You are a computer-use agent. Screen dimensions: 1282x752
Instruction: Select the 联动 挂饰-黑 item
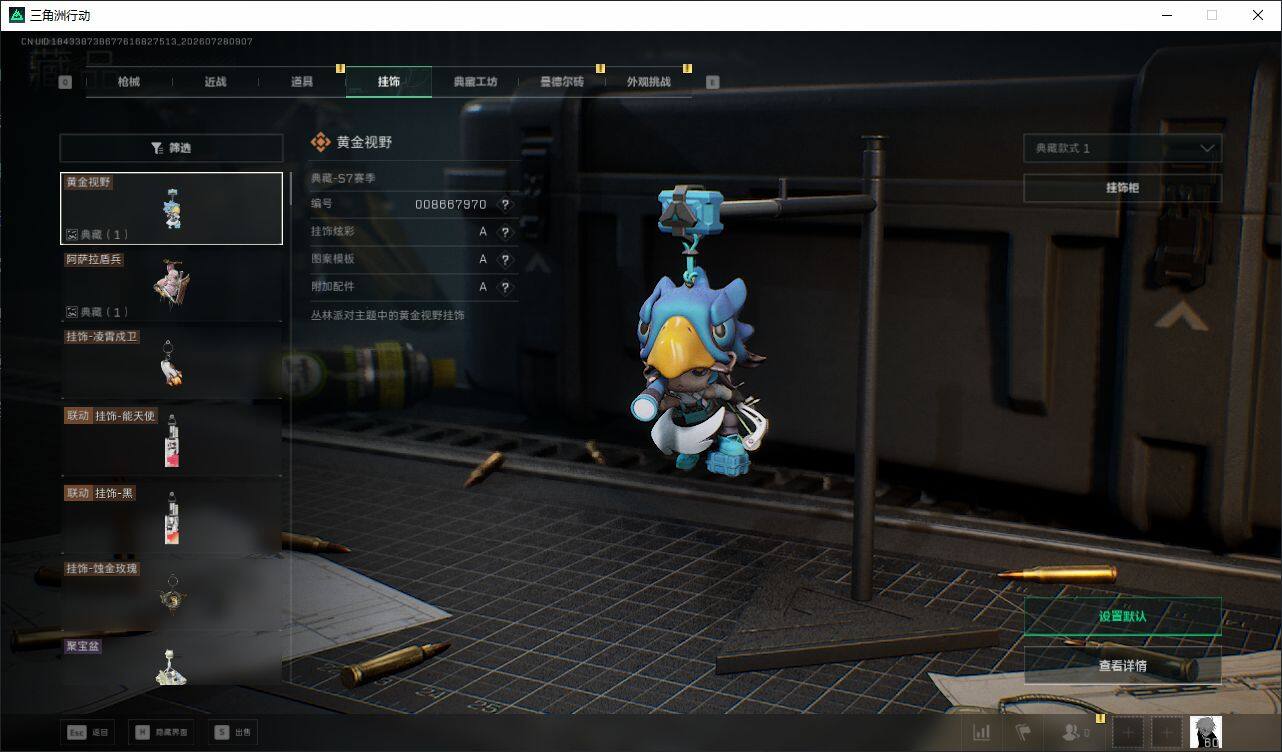point(172,519)
